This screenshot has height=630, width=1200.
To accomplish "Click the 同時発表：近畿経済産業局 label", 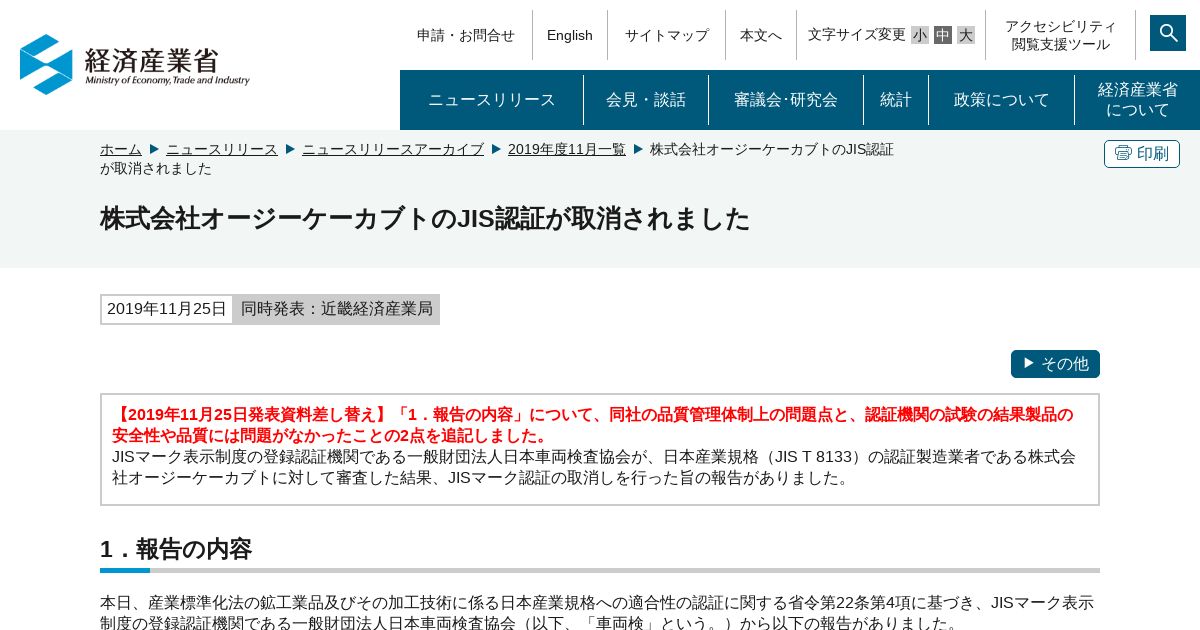I will [337, 309].
